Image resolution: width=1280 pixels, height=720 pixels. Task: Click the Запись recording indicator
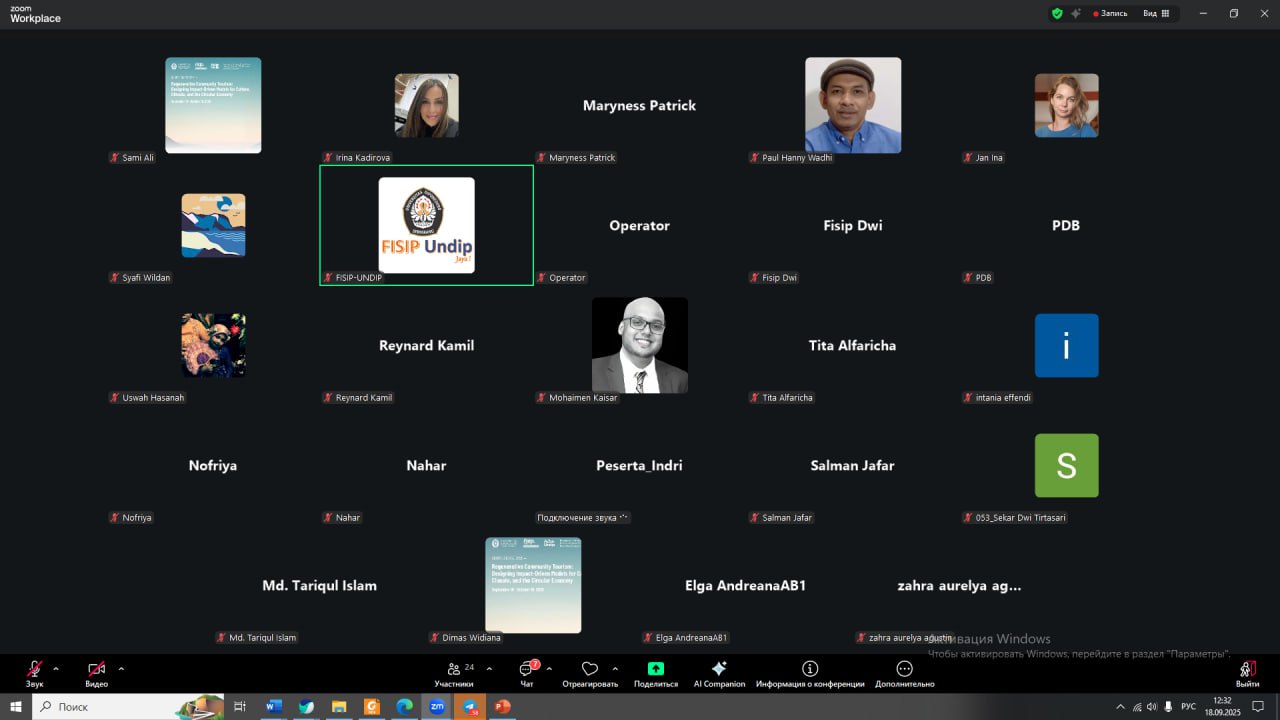point(1110,13)
